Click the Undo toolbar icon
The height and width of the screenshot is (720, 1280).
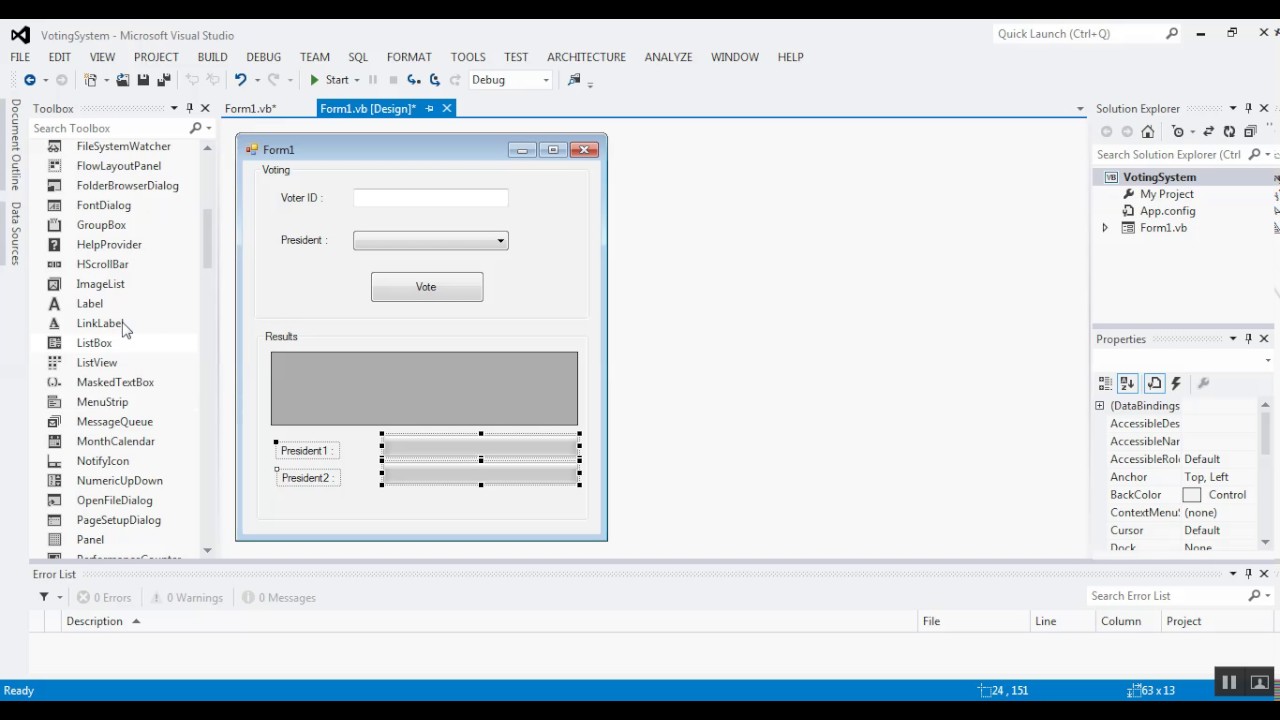pos(240,80)
